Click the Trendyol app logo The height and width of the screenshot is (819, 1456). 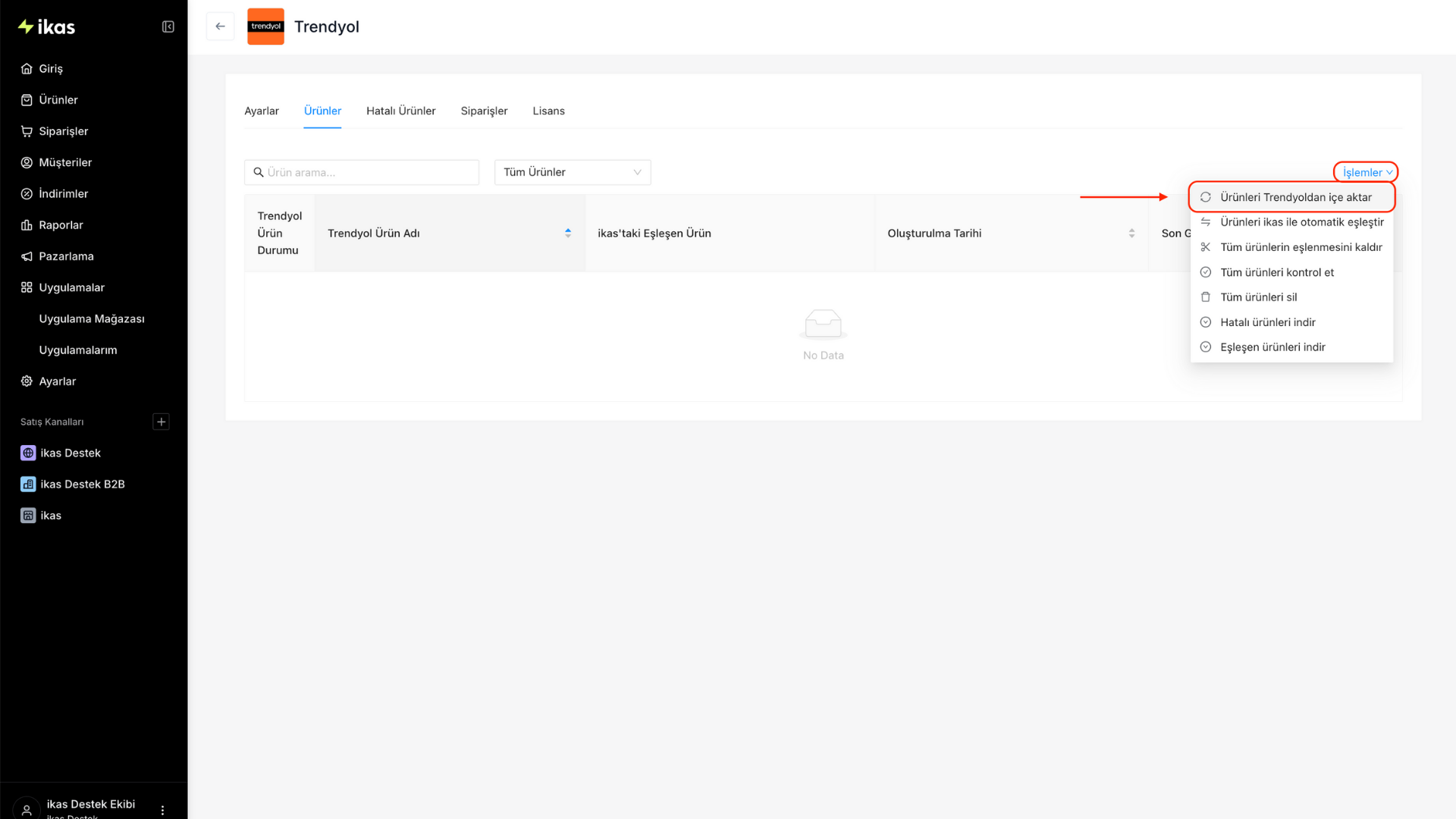265,27
